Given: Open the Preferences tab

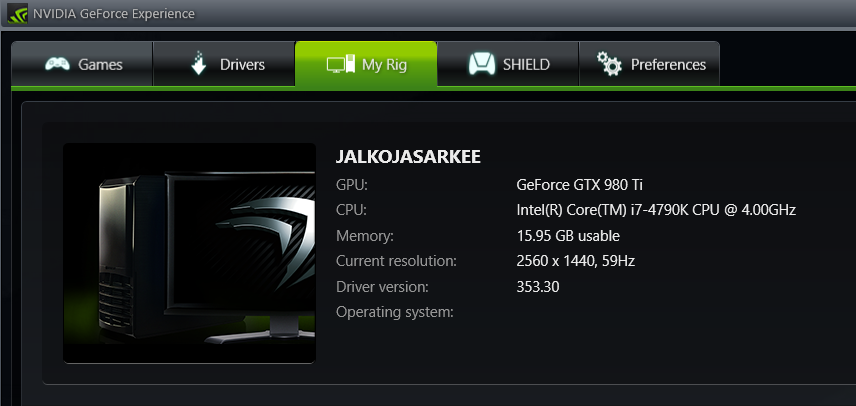Looking at the screenshot, I should point(668,65).
